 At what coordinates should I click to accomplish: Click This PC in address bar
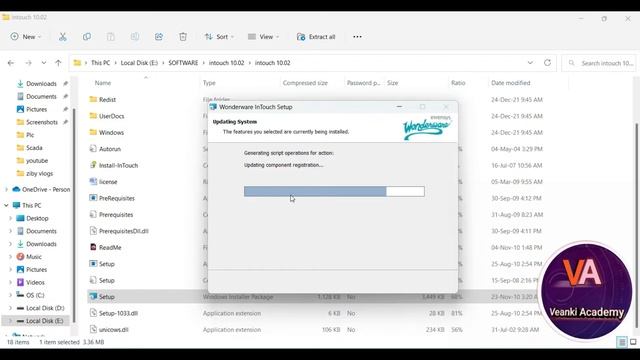tap(100, 63)
